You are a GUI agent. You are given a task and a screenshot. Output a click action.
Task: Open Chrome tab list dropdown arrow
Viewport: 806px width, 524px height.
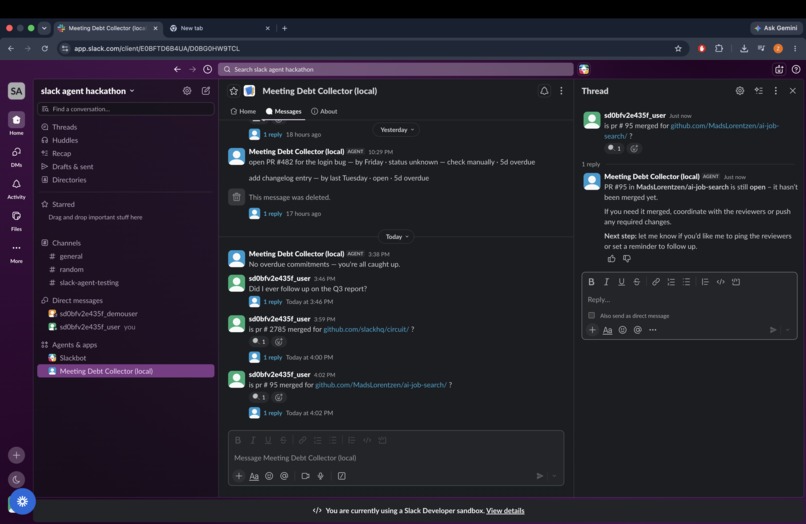click(x=44, y=28)
